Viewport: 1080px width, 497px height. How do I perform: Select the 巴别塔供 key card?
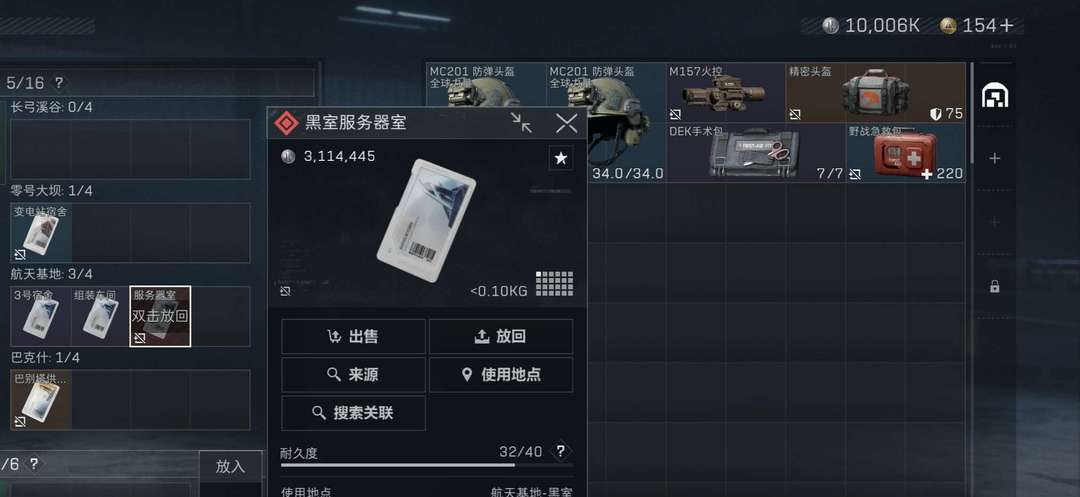point(41,400)
